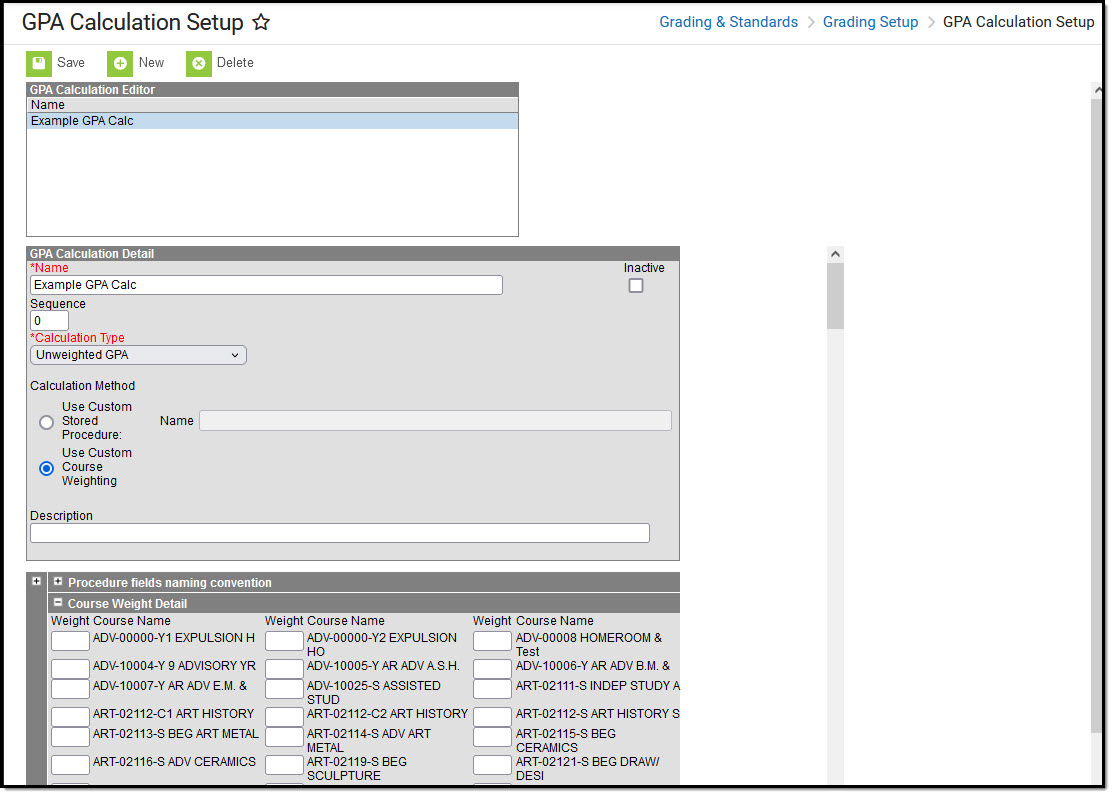Click weight box for ART-02112-C2 ART HISTORY
Image resolution: width=1112 pixels, height=795 pixels.
click(284, 717)
